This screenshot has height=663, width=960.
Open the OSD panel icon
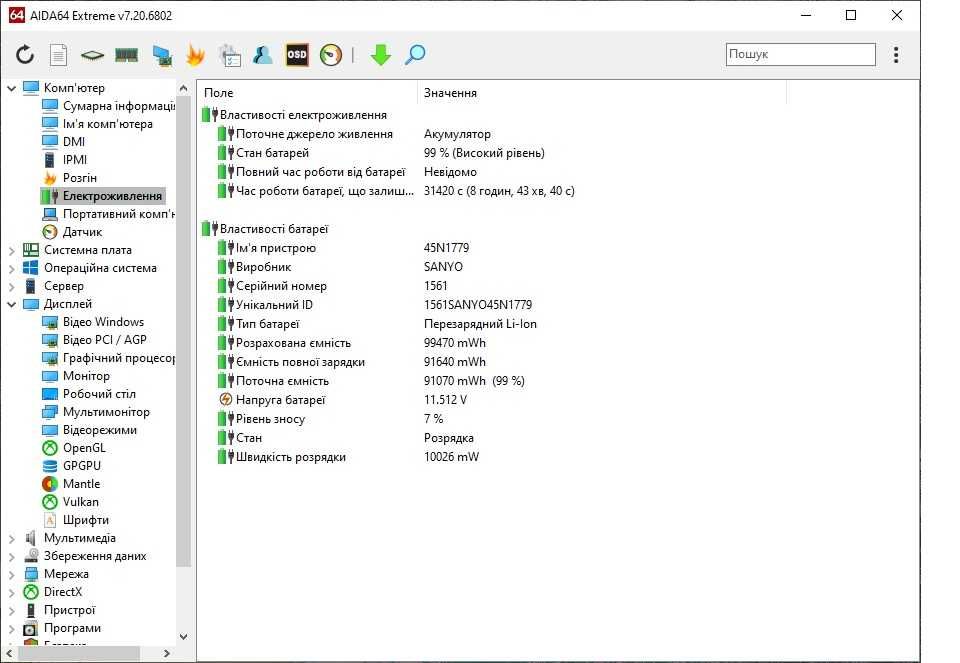[297, 55]
